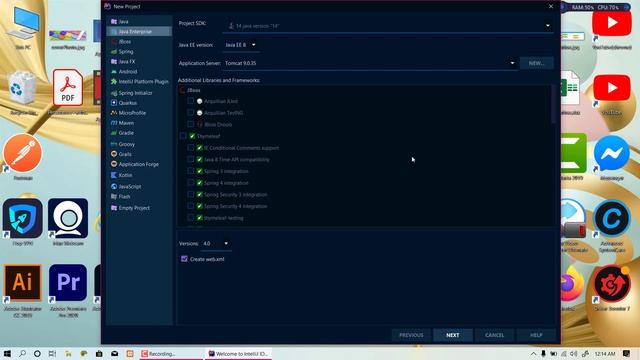This screenshot has width=640, height=360.
Task: Switch to Welcome to IntelliJ IDEA taskbar item
Action: [238, 353]
